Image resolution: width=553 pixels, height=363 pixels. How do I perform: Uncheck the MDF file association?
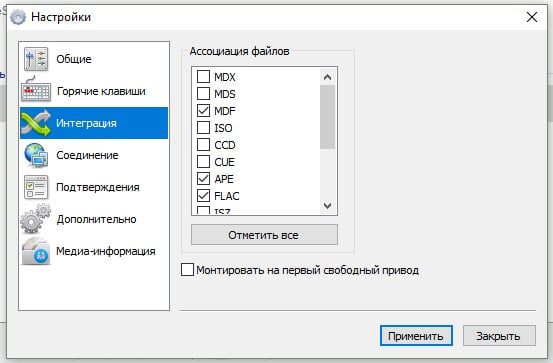[203, 111]
